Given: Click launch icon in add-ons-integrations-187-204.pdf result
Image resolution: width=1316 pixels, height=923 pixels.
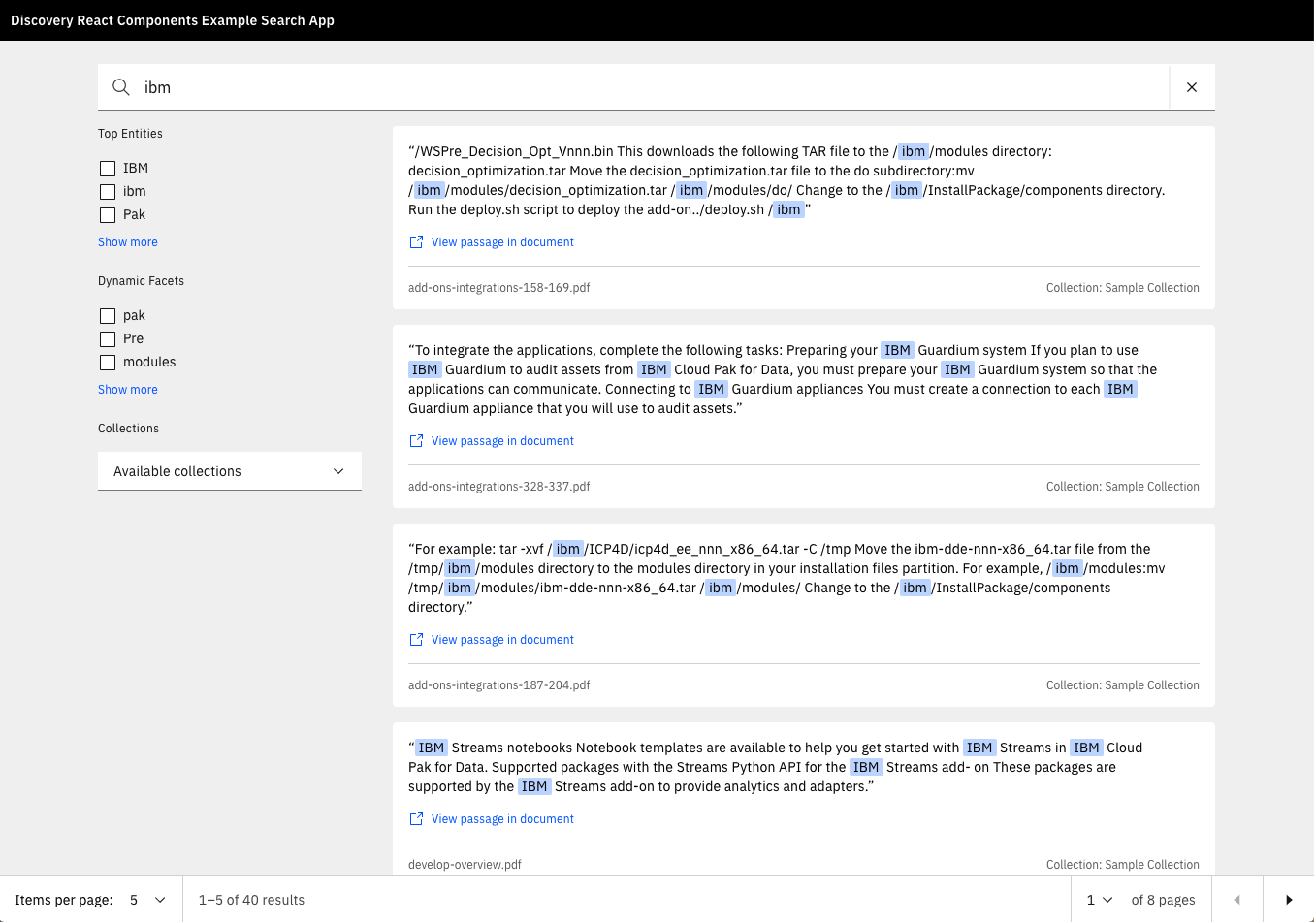Looking at the screenshot, I should [416, 640].
